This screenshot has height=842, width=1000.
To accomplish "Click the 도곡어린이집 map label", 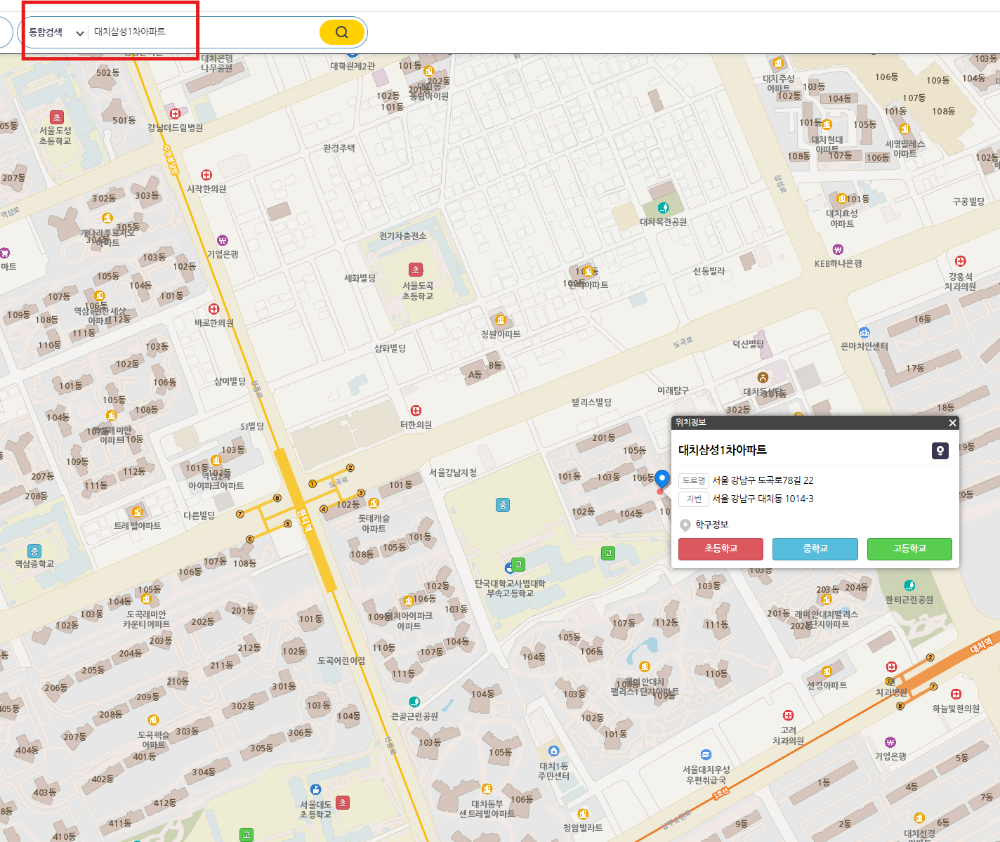I will point(341,661).
